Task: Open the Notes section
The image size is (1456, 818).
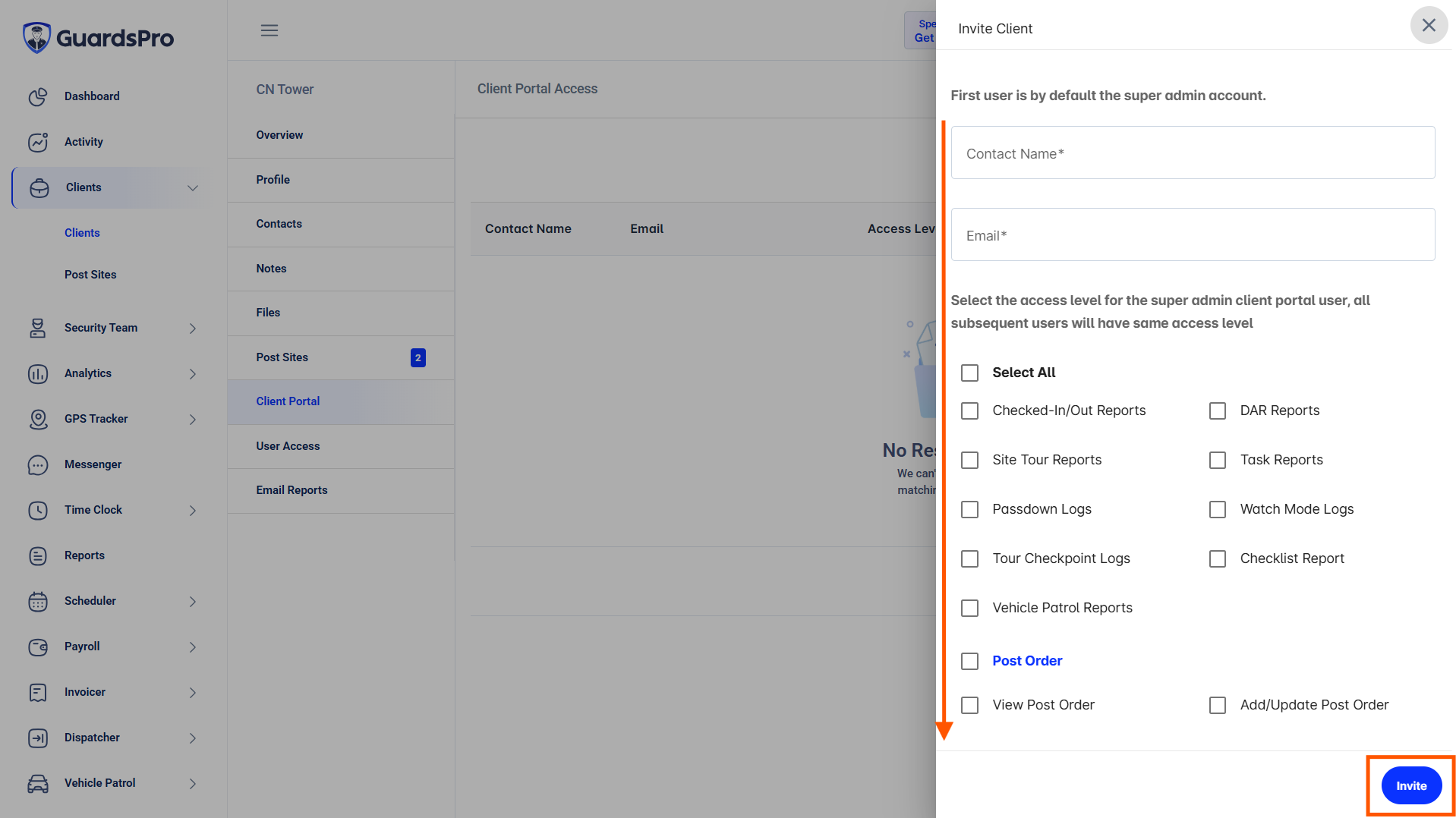Action: pos(341,269)
